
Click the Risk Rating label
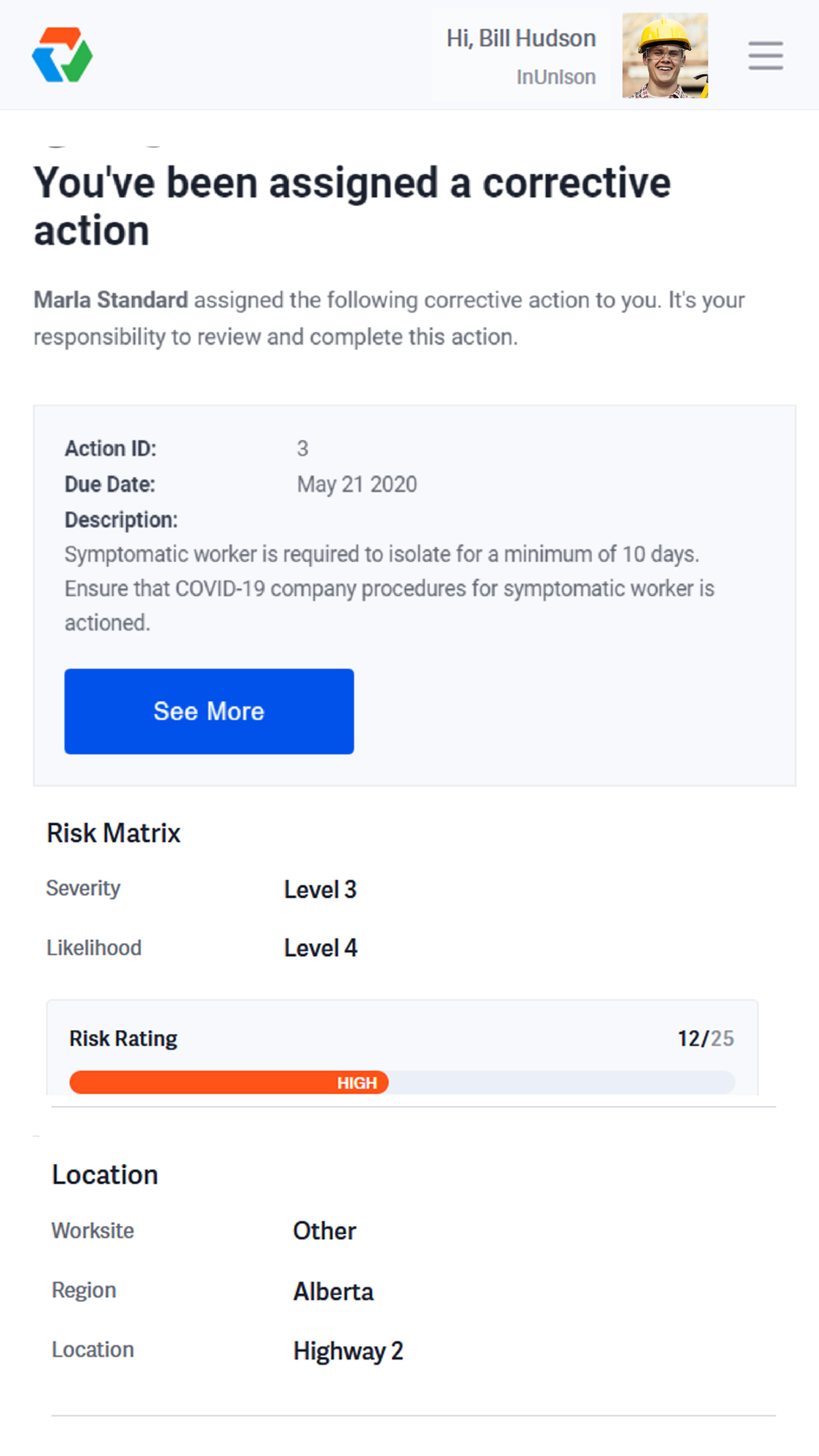[123, 1039]
